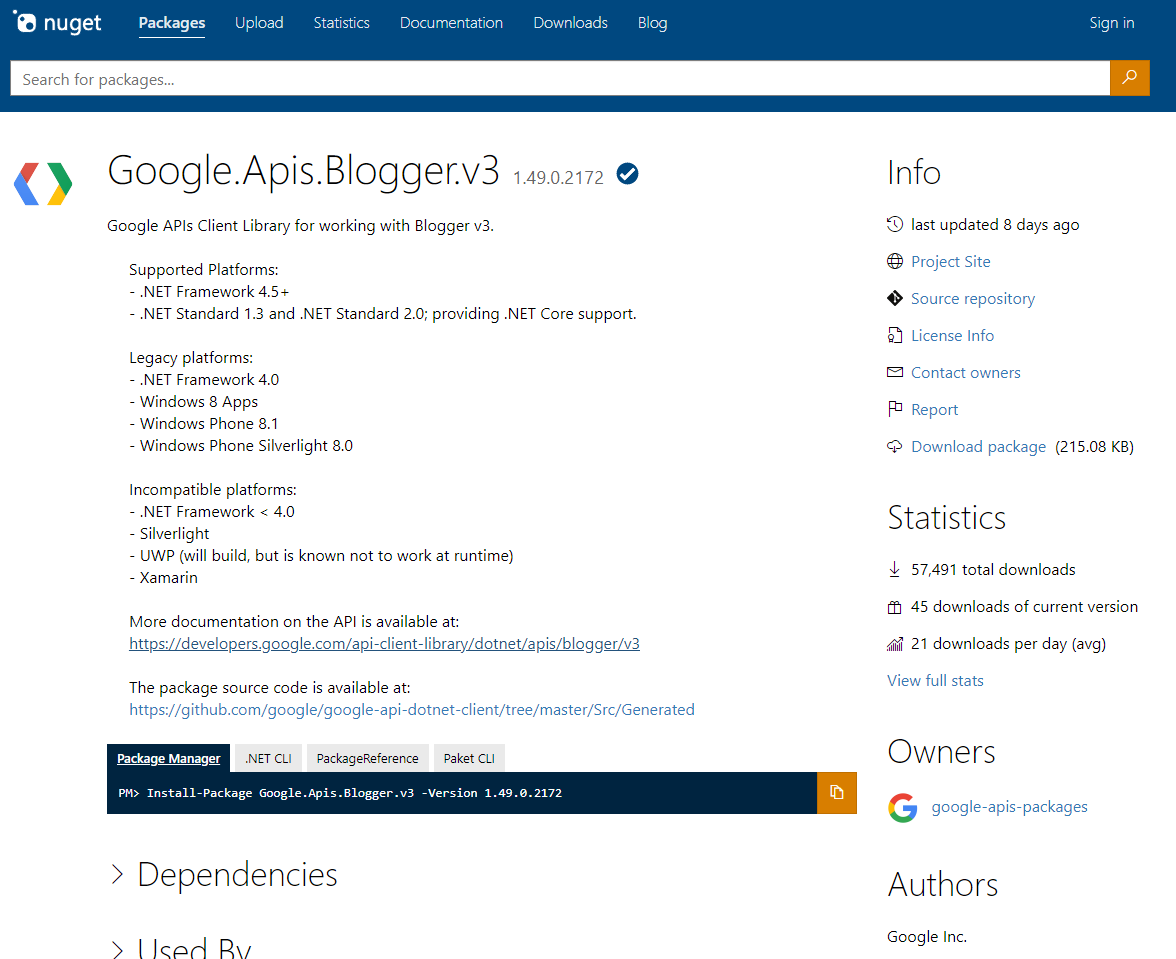This screenshot has height=959, width=1176.
Task: Click the Report link
Action: [934, 409]
